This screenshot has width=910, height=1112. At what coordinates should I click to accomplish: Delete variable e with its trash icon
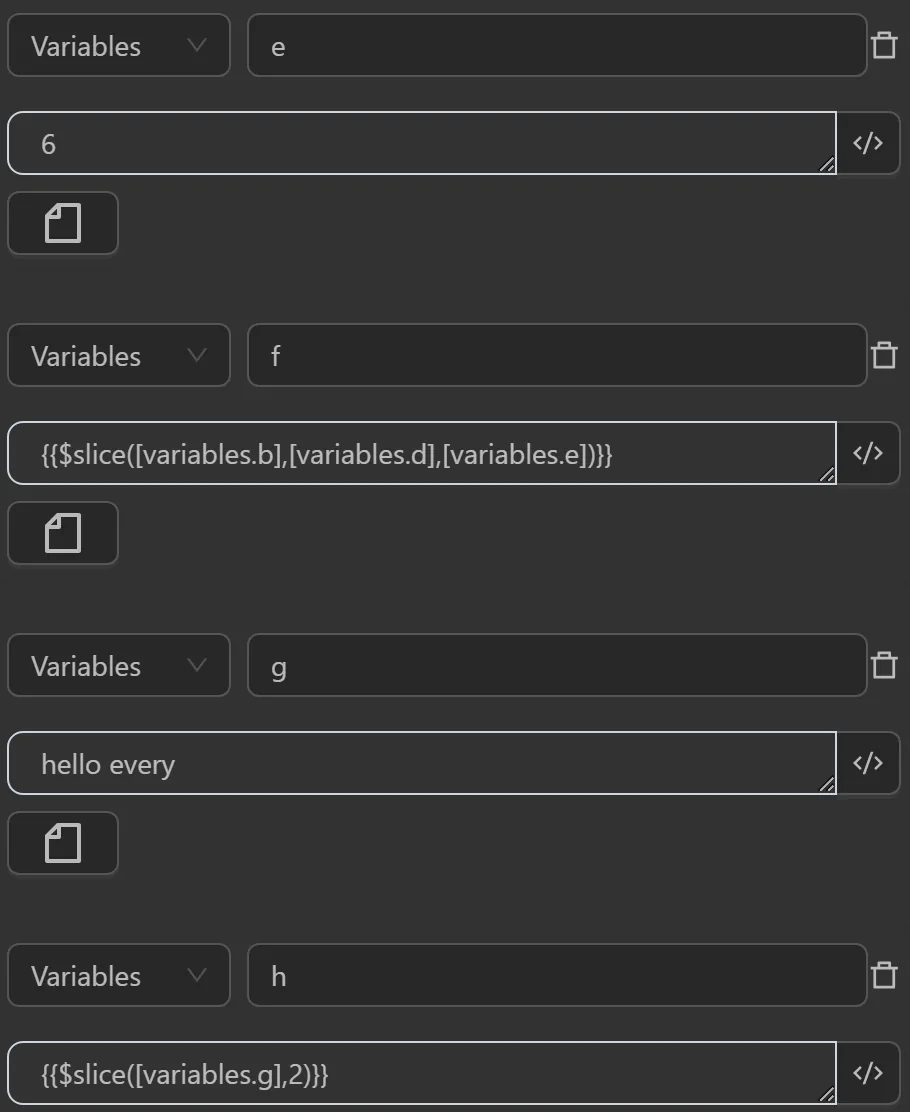[x=884, y=45]
